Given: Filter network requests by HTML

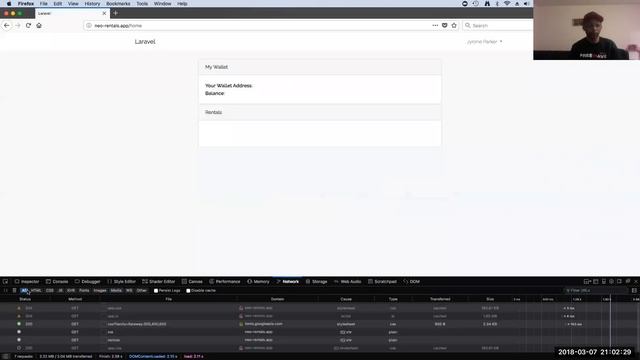Looking at the screenshot, I should 36,291.
